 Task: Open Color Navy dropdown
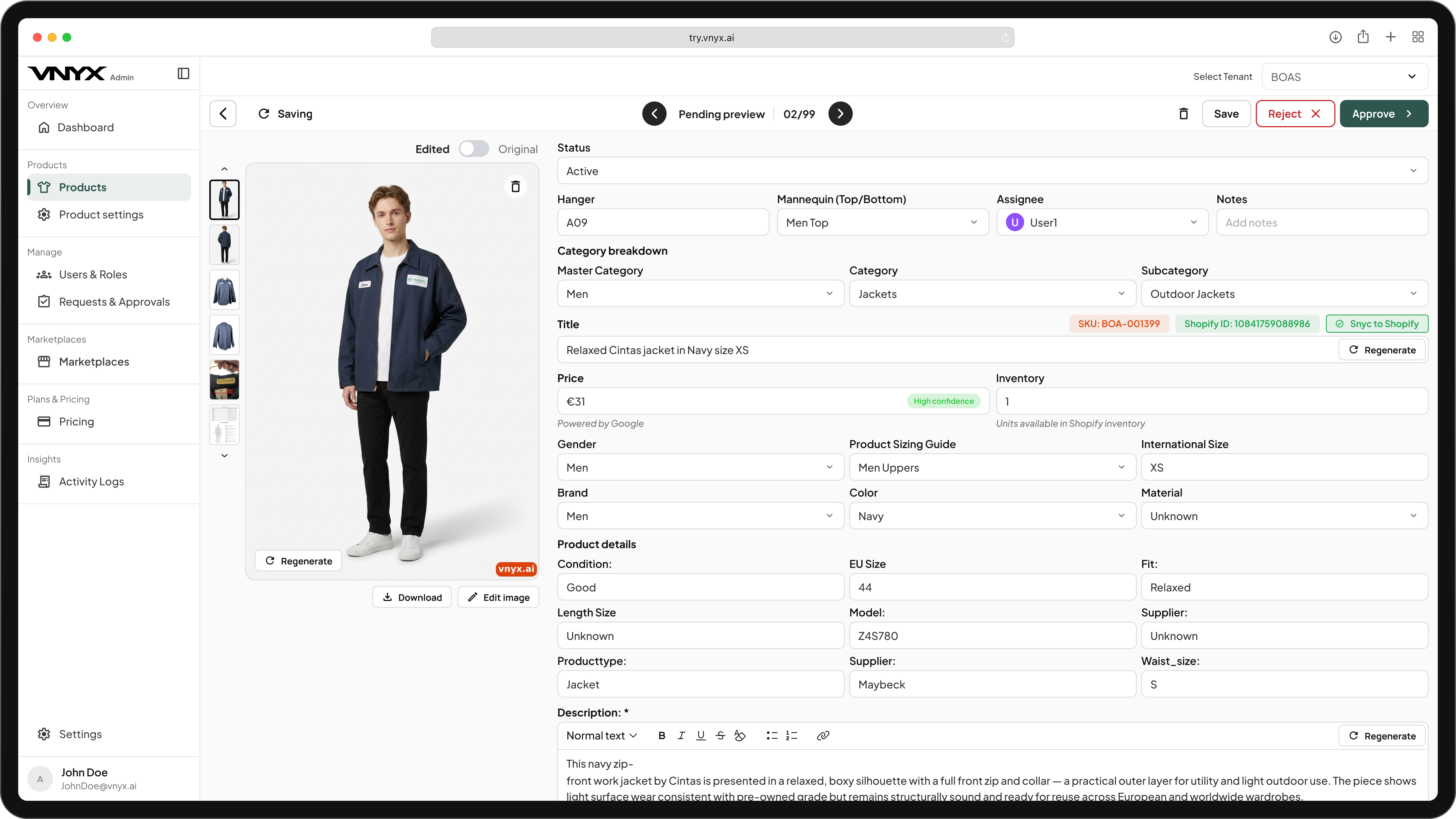tap(993, 516)
